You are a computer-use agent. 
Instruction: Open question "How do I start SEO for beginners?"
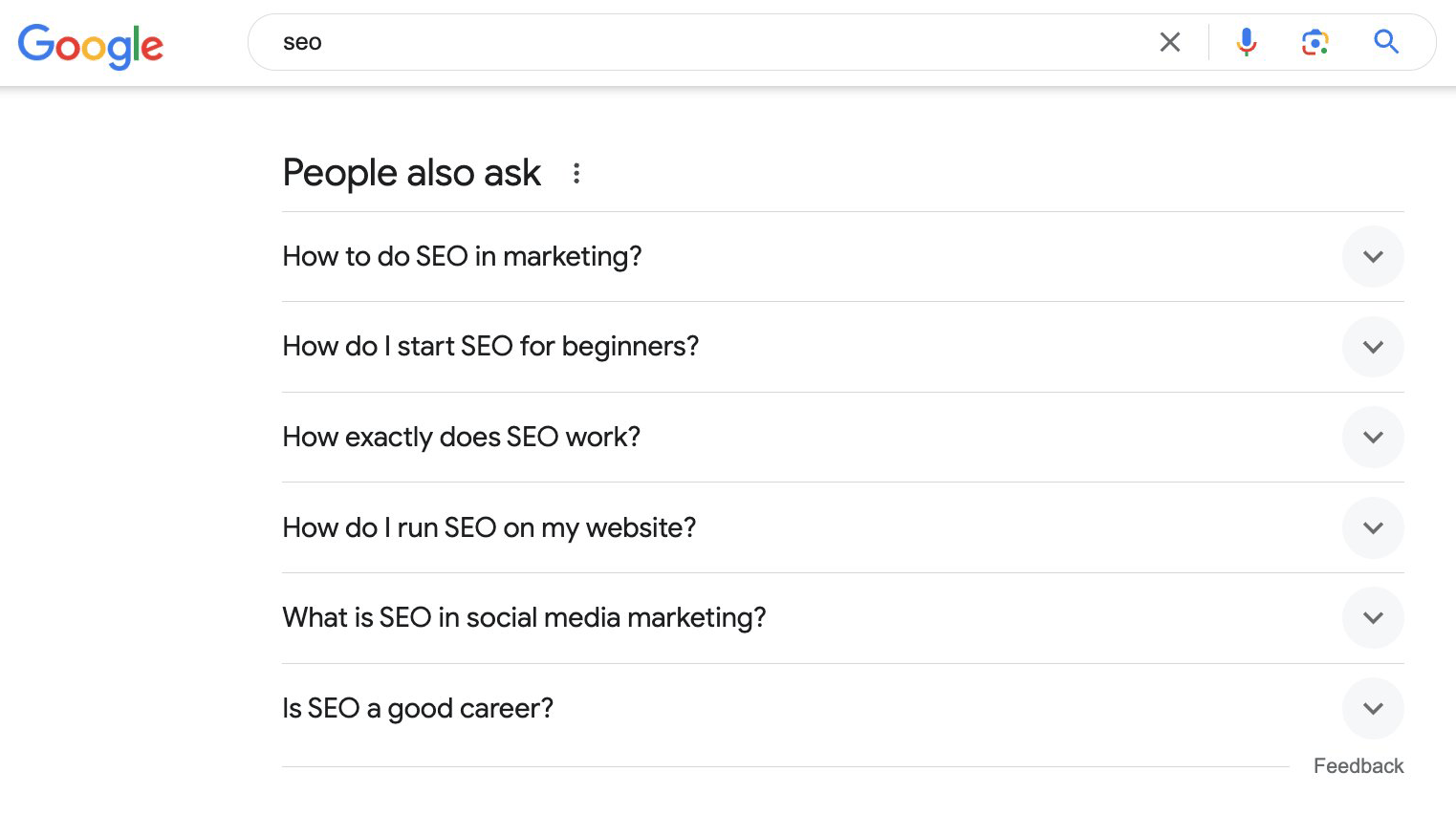tap(490, 346)
